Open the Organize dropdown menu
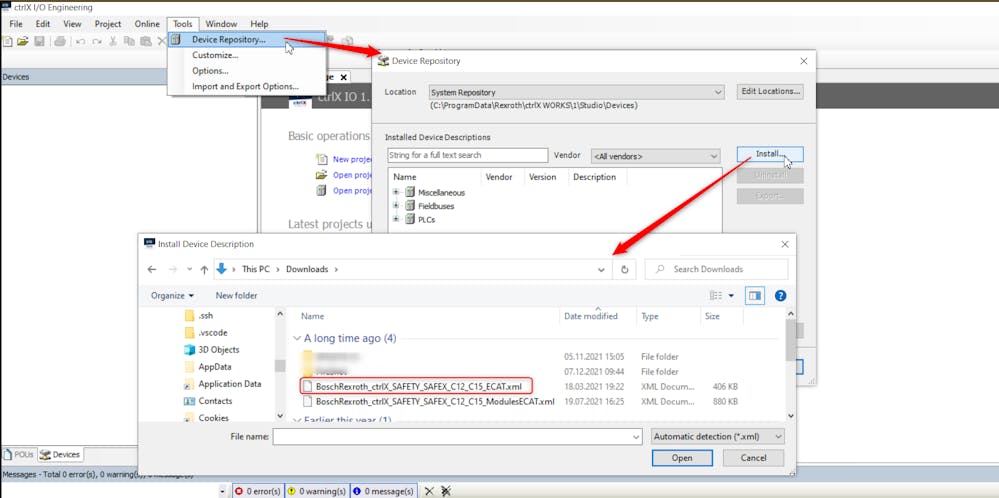This screenshot has height=498, width=999. pyautogui.click(x=173, y=295)
